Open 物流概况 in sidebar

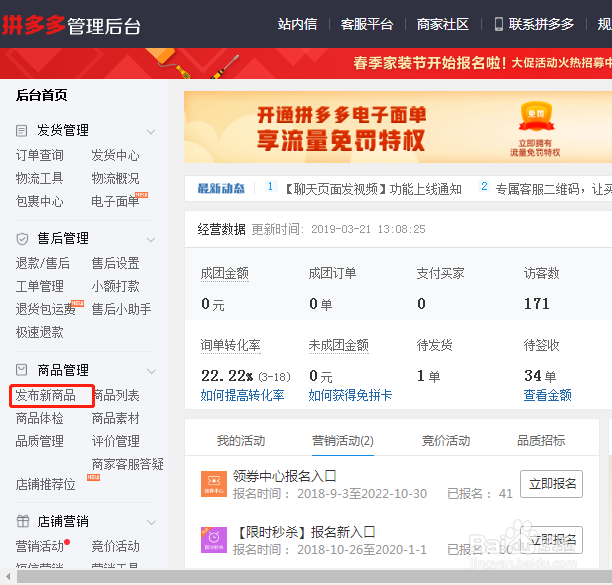(115, 178)
